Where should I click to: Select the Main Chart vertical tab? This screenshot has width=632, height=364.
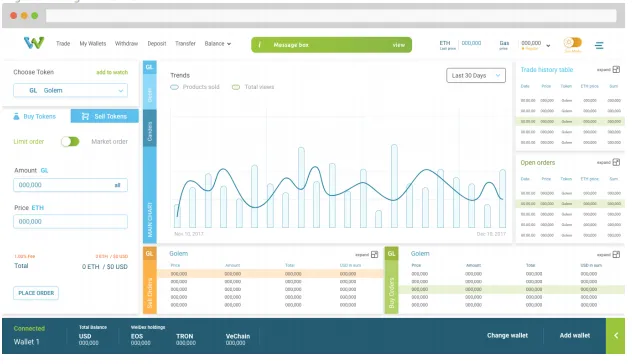pyautogui.click(x=150, y=195)
